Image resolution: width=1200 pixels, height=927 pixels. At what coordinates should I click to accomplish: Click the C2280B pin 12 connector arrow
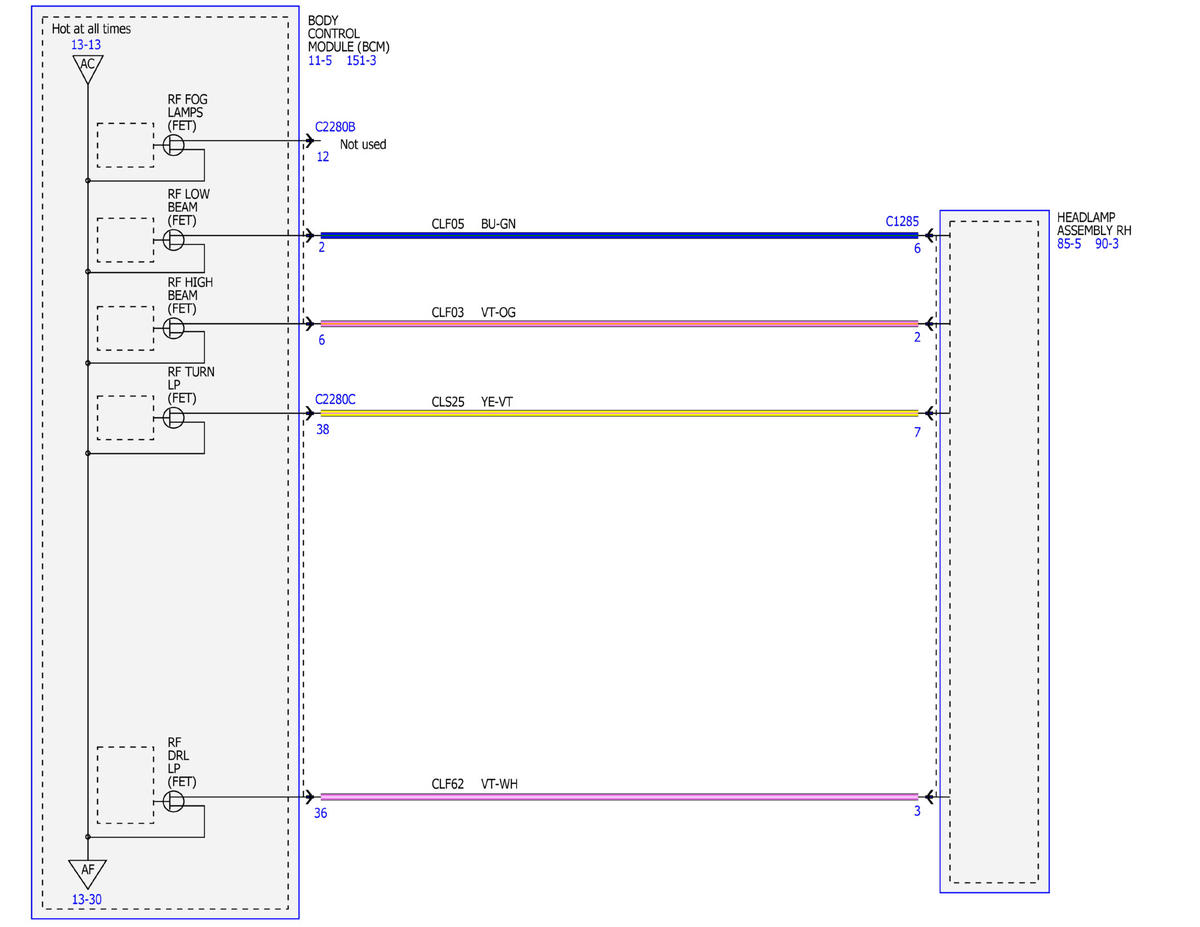(x=311, y=141)
